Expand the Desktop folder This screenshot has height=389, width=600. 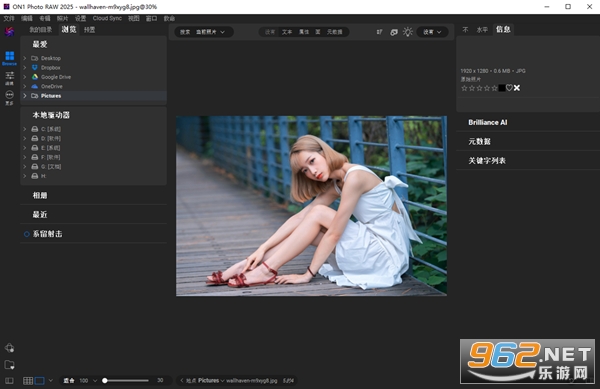tap(25, 58)
